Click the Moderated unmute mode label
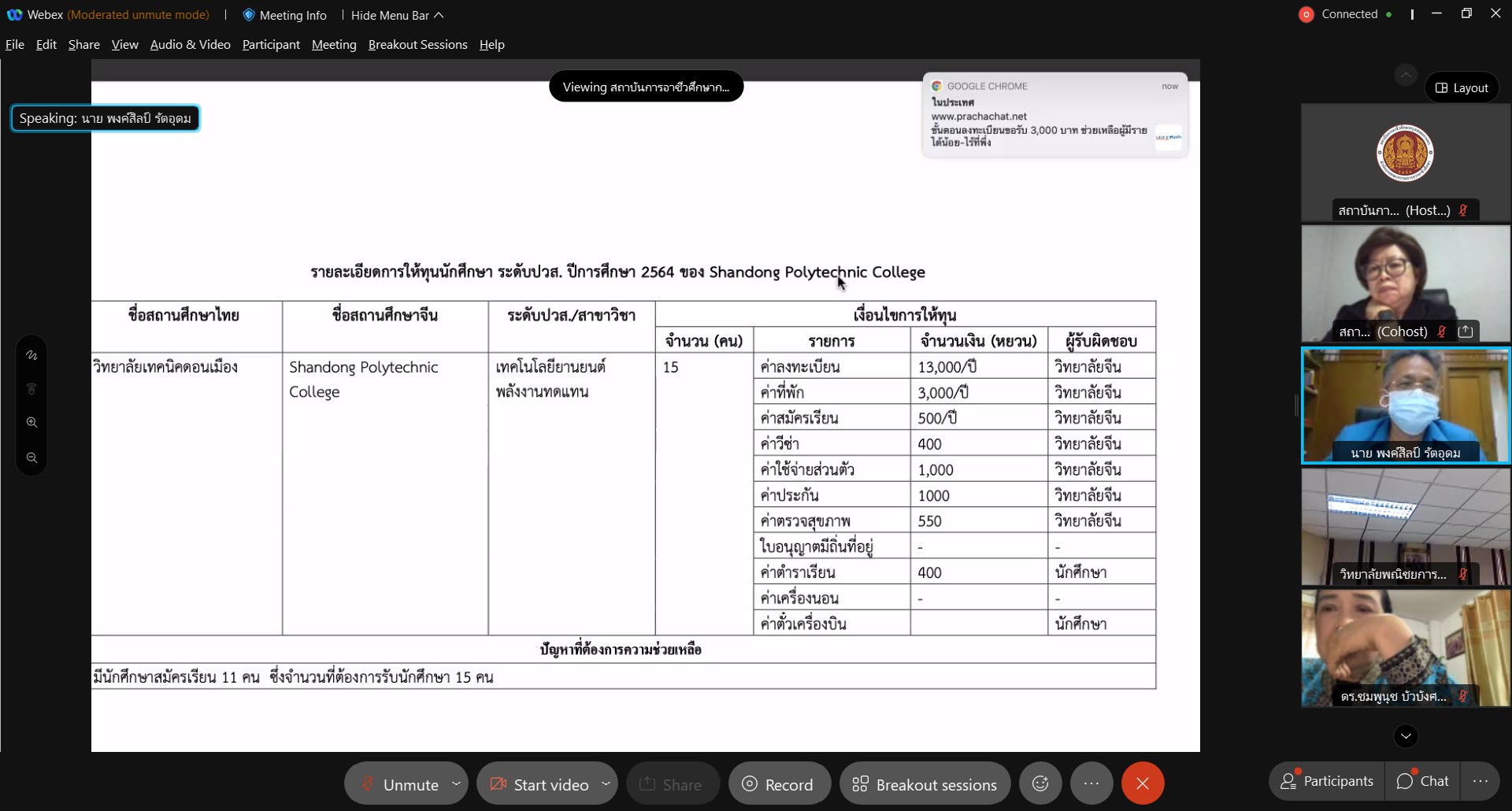 [x=139, y=15]
